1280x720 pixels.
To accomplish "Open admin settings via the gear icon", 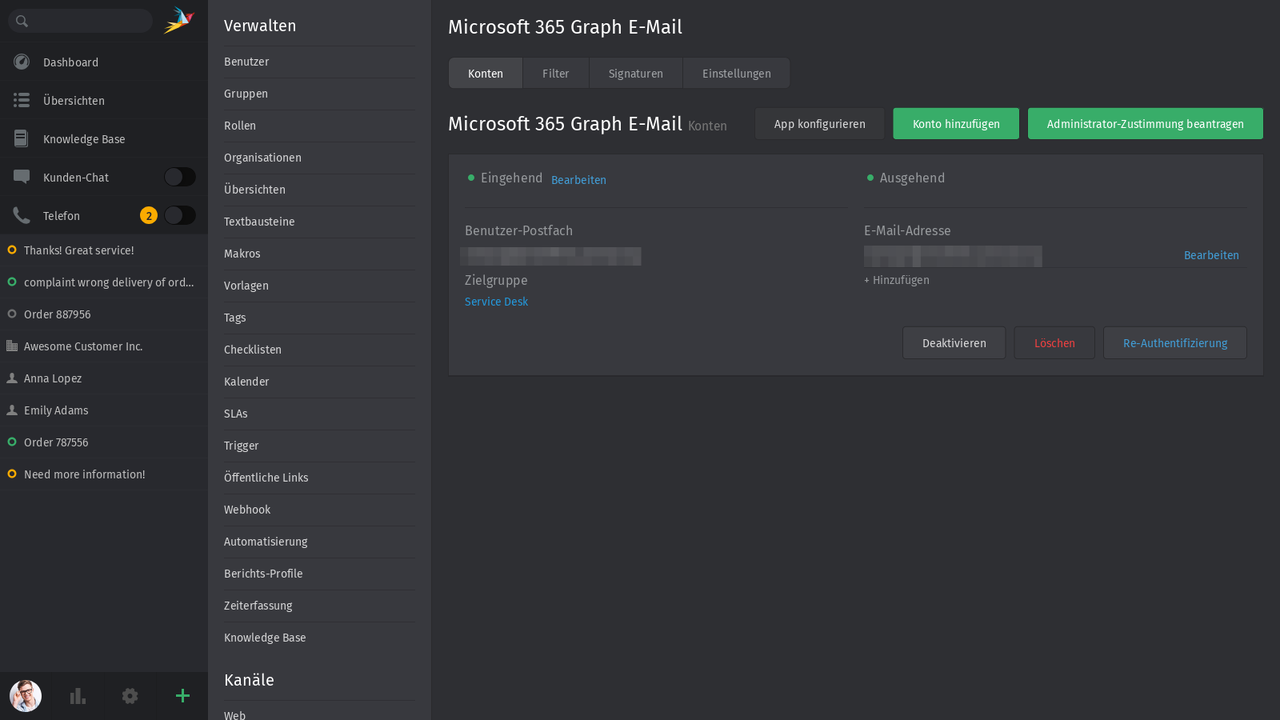I will [x=130, y=696].
